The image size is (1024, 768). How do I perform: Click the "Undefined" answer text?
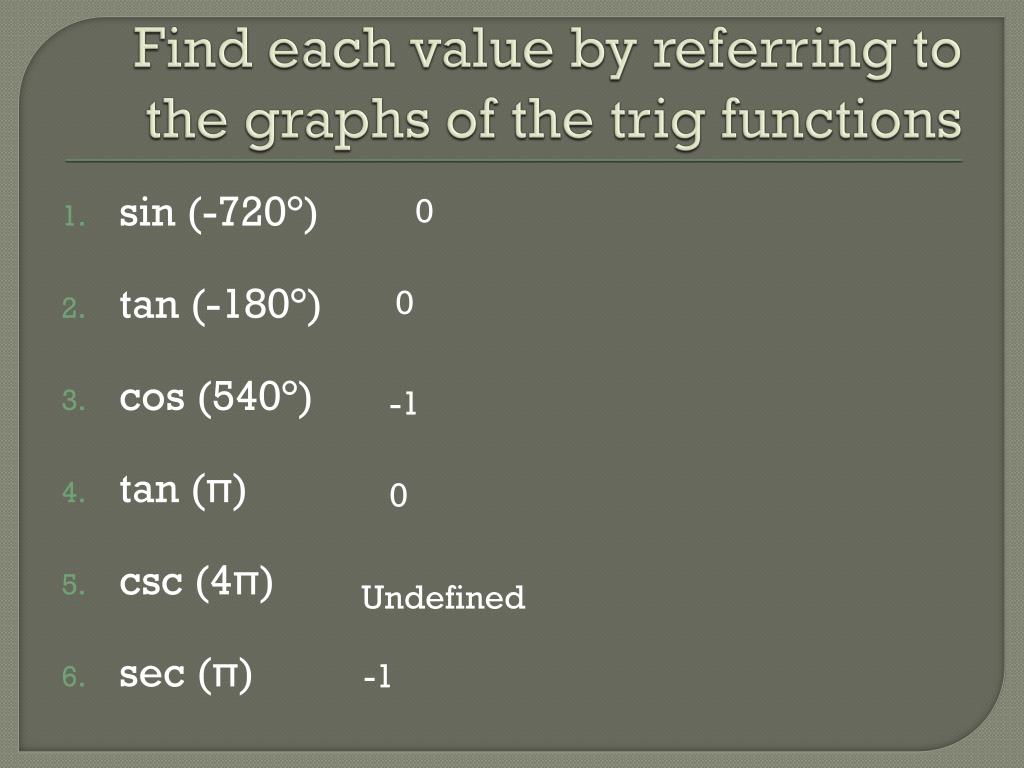coord(443,598)
